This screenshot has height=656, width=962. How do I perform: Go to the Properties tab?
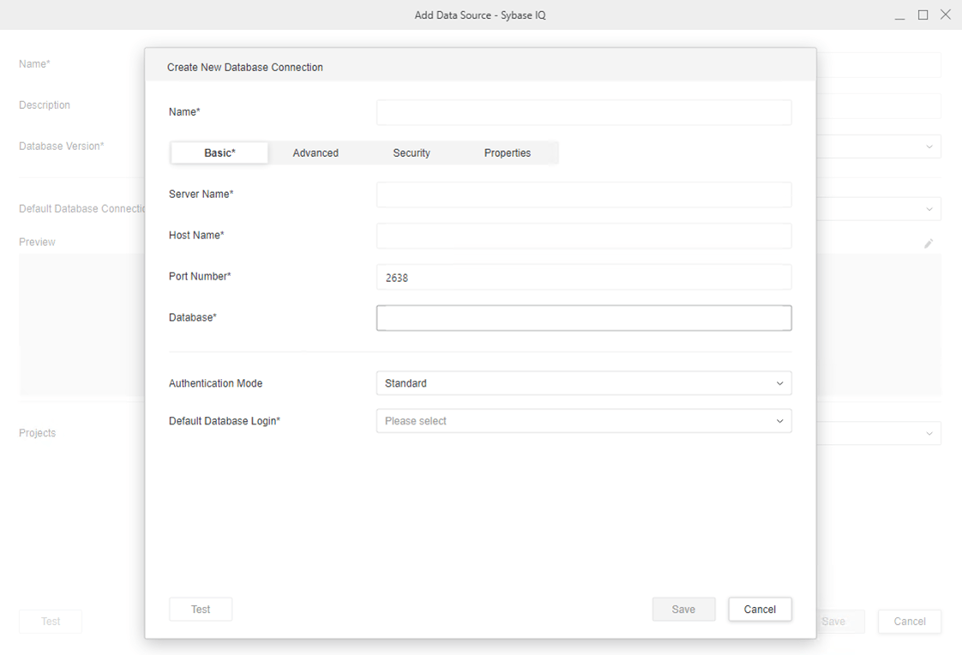(507, 153)
